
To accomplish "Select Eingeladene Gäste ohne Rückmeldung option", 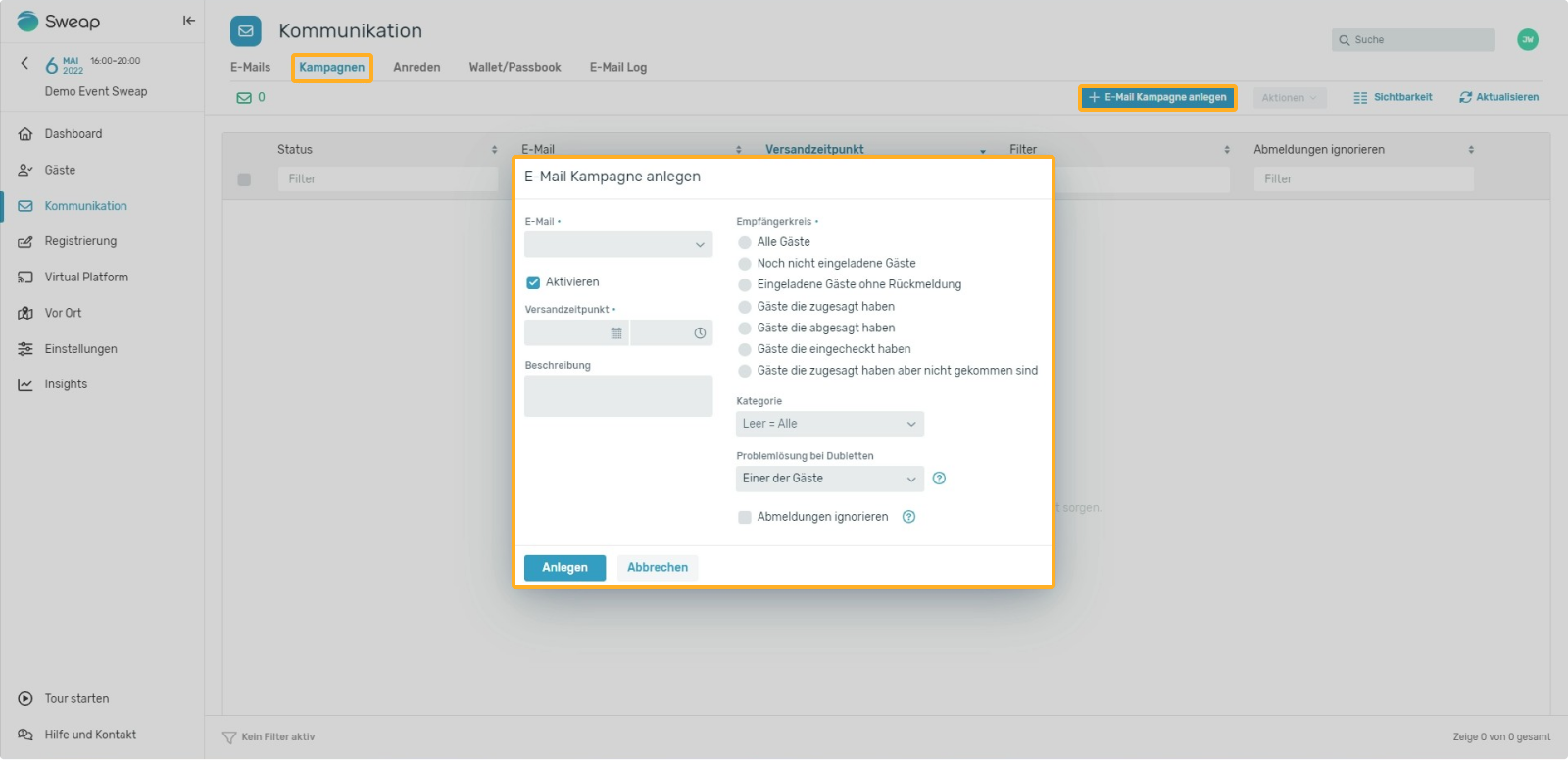I will [x=745, y=285].
